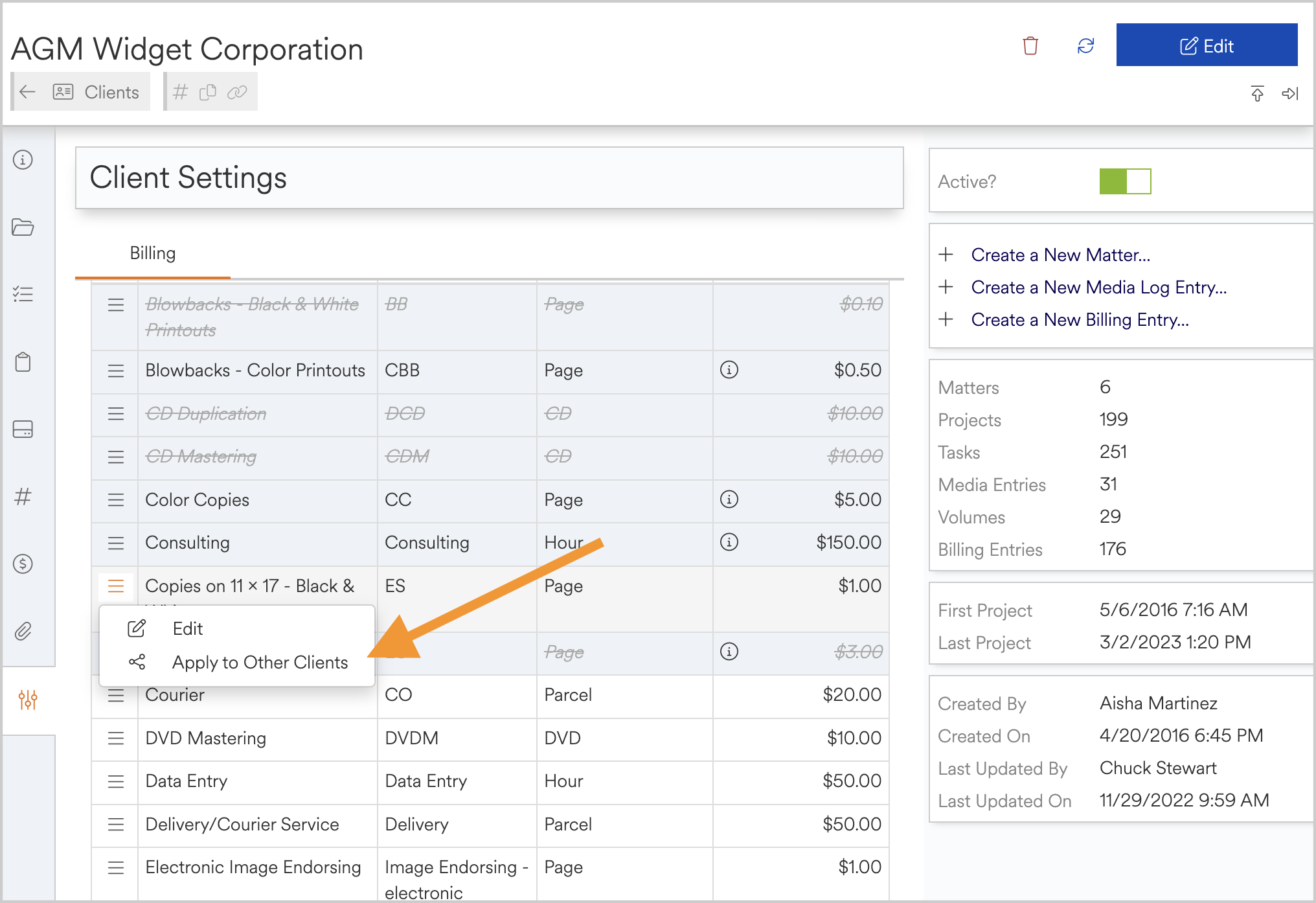
Task: Open row menu for Courier
Action: pos(116,696)
